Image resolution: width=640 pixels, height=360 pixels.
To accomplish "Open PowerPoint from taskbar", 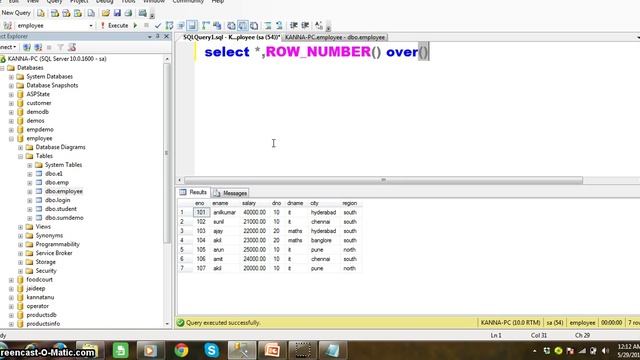I will click(x=272, y=350).
